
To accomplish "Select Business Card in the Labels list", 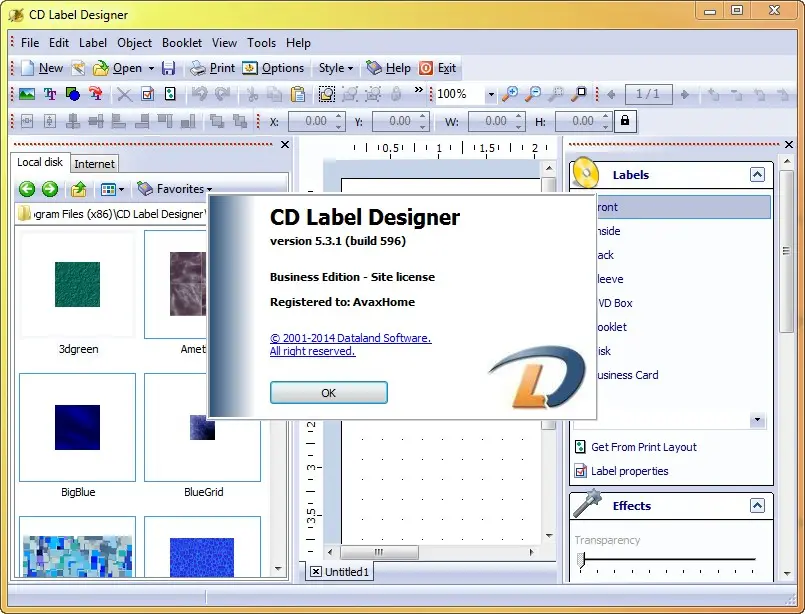I will [x=627, y=375].
